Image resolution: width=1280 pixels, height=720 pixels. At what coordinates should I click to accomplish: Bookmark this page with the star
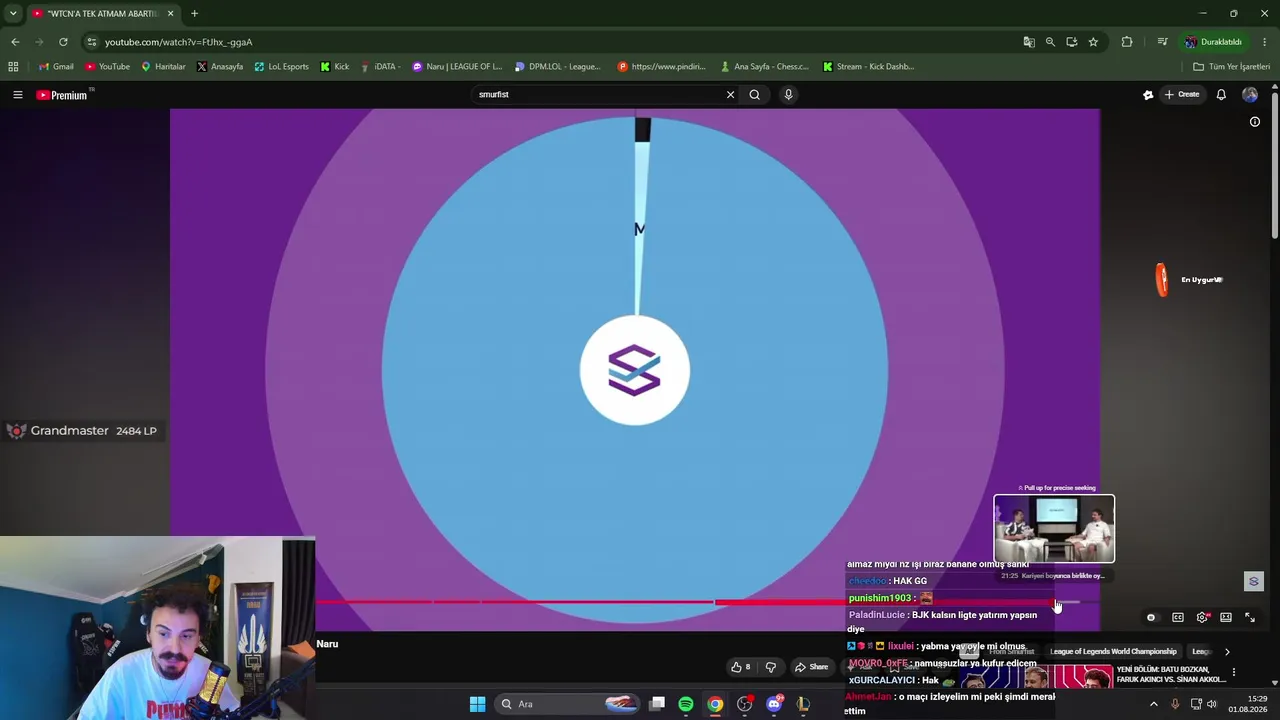(1093, 42)
